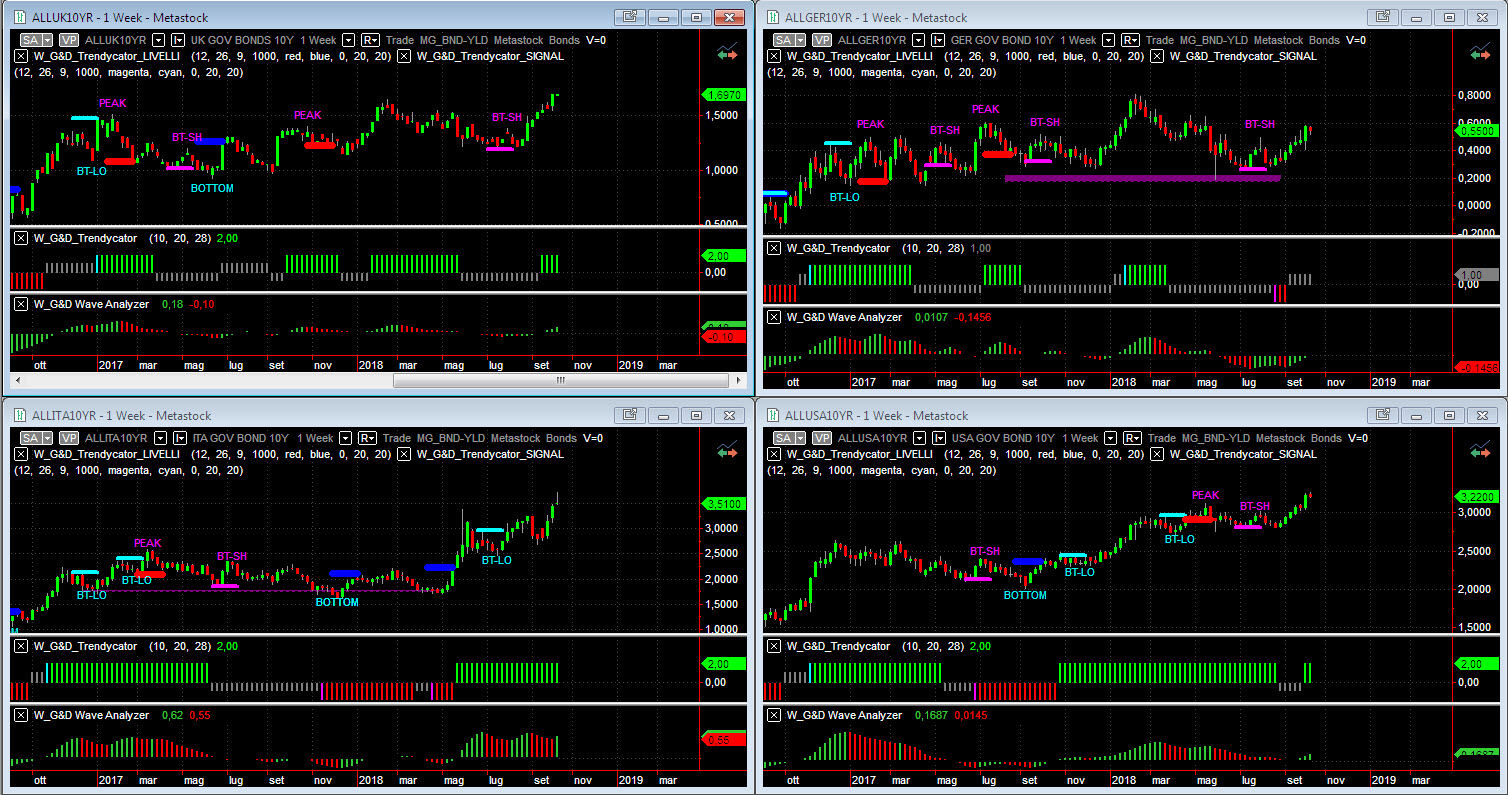Click the ALLGER10YR window title chart icon

[x=772, y=17]
